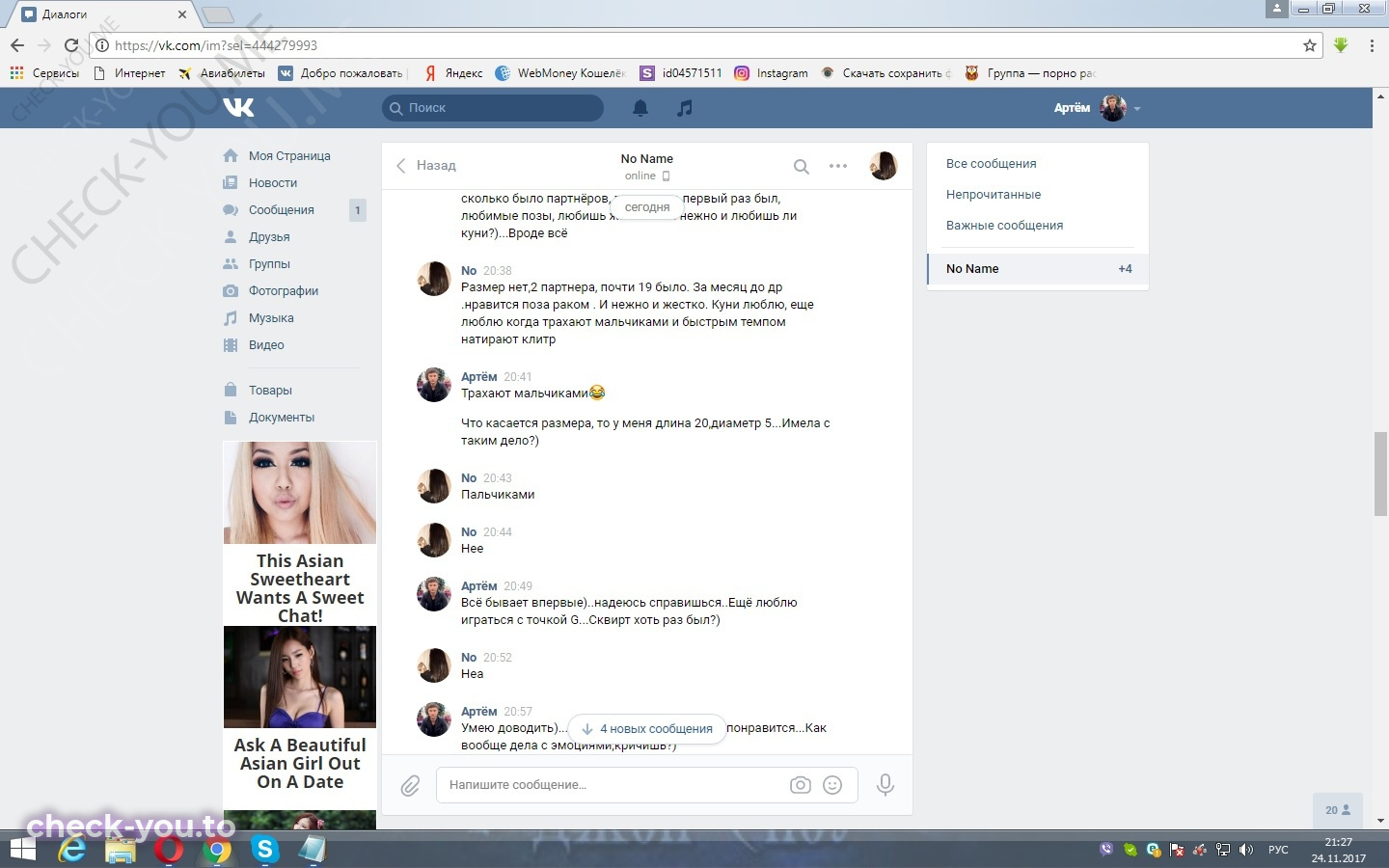This screenshot has height=868, width=1389.
Task: Open a new browser tab
Action: coord(218,14)
